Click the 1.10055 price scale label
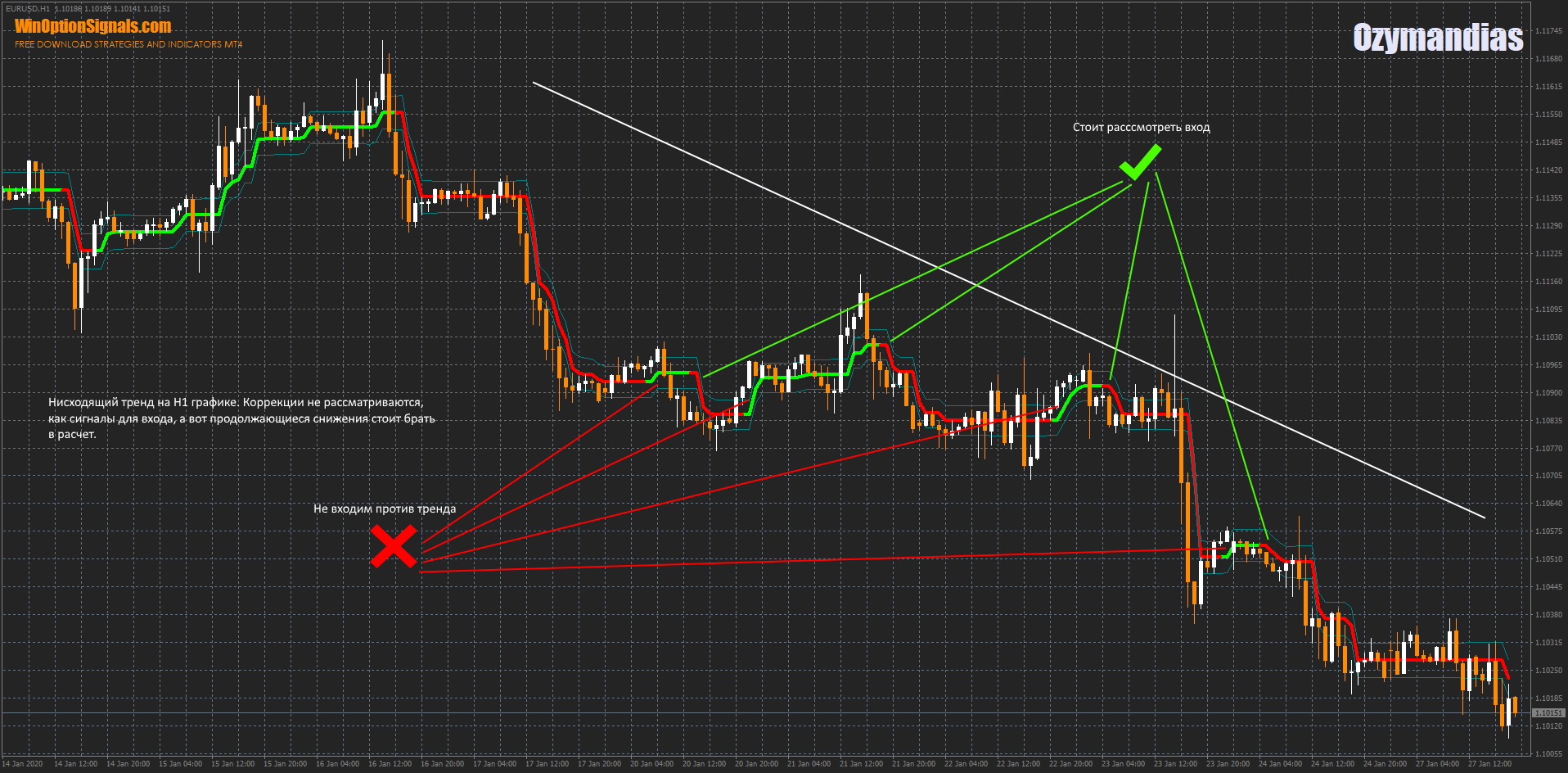 tap(1548, 754)
